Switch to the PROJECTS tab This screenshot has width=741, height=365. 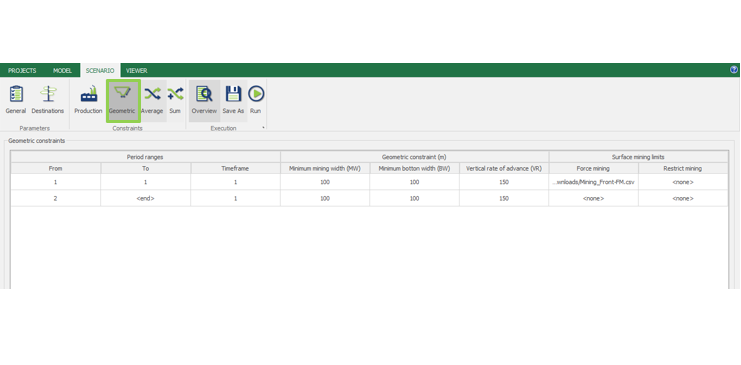tap(22, 70)
